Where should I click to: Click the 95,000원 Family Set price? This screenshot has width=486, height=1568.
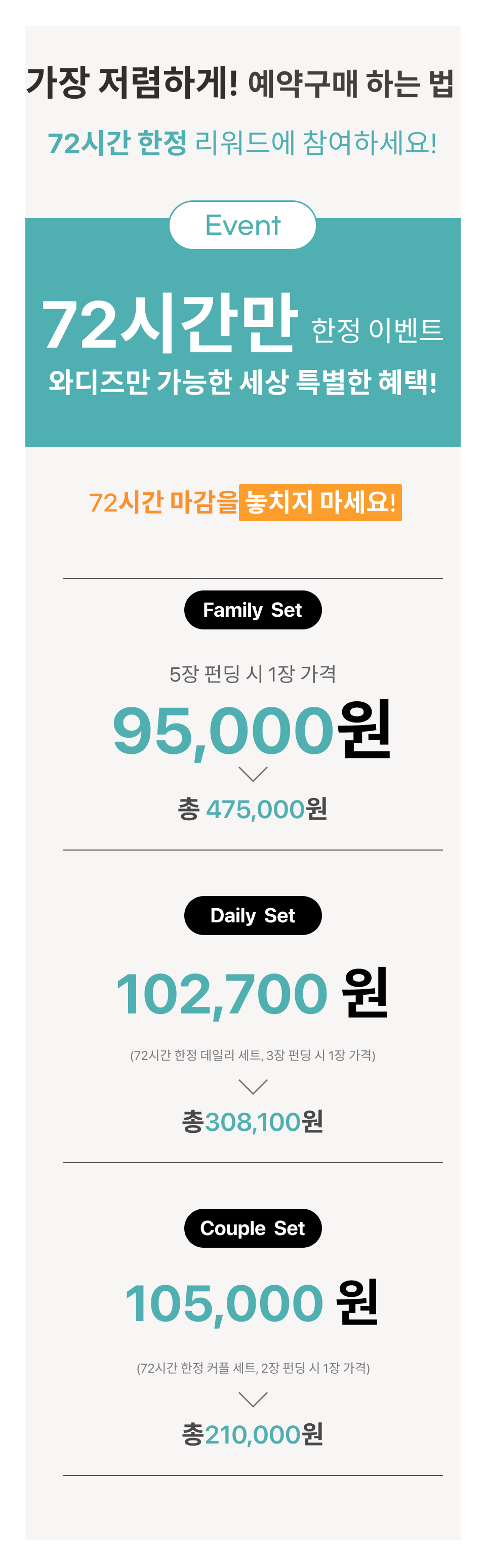252,729
